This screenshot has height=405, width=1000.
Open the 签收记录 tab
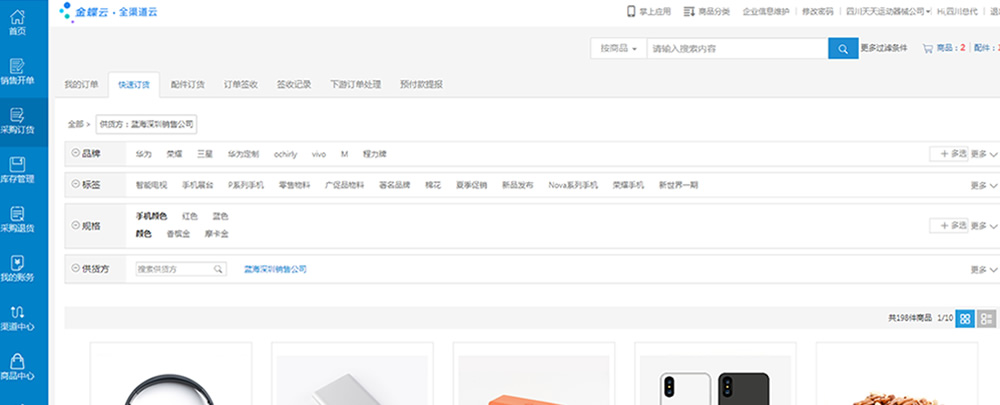[294, 85]
